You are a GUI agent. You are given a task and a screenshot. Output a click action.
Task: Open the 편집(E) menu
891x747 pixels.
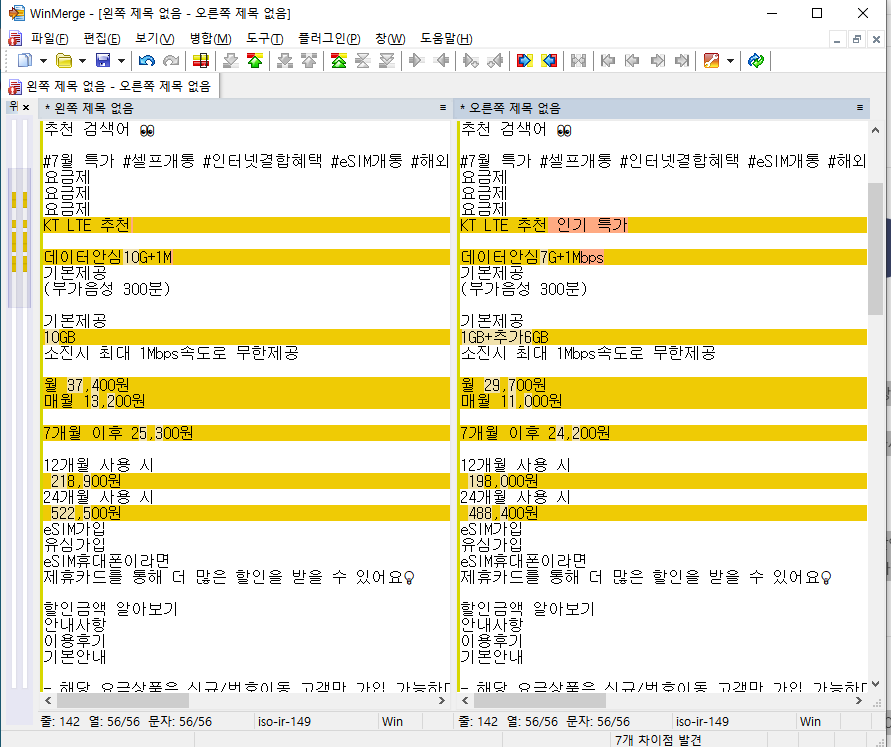point(102,39)
